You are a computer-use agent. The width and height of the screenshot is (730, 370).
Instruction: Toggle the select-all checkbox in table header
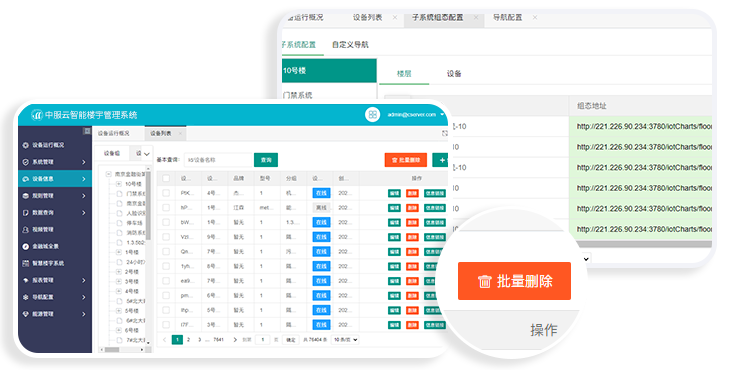click(166, 178)
